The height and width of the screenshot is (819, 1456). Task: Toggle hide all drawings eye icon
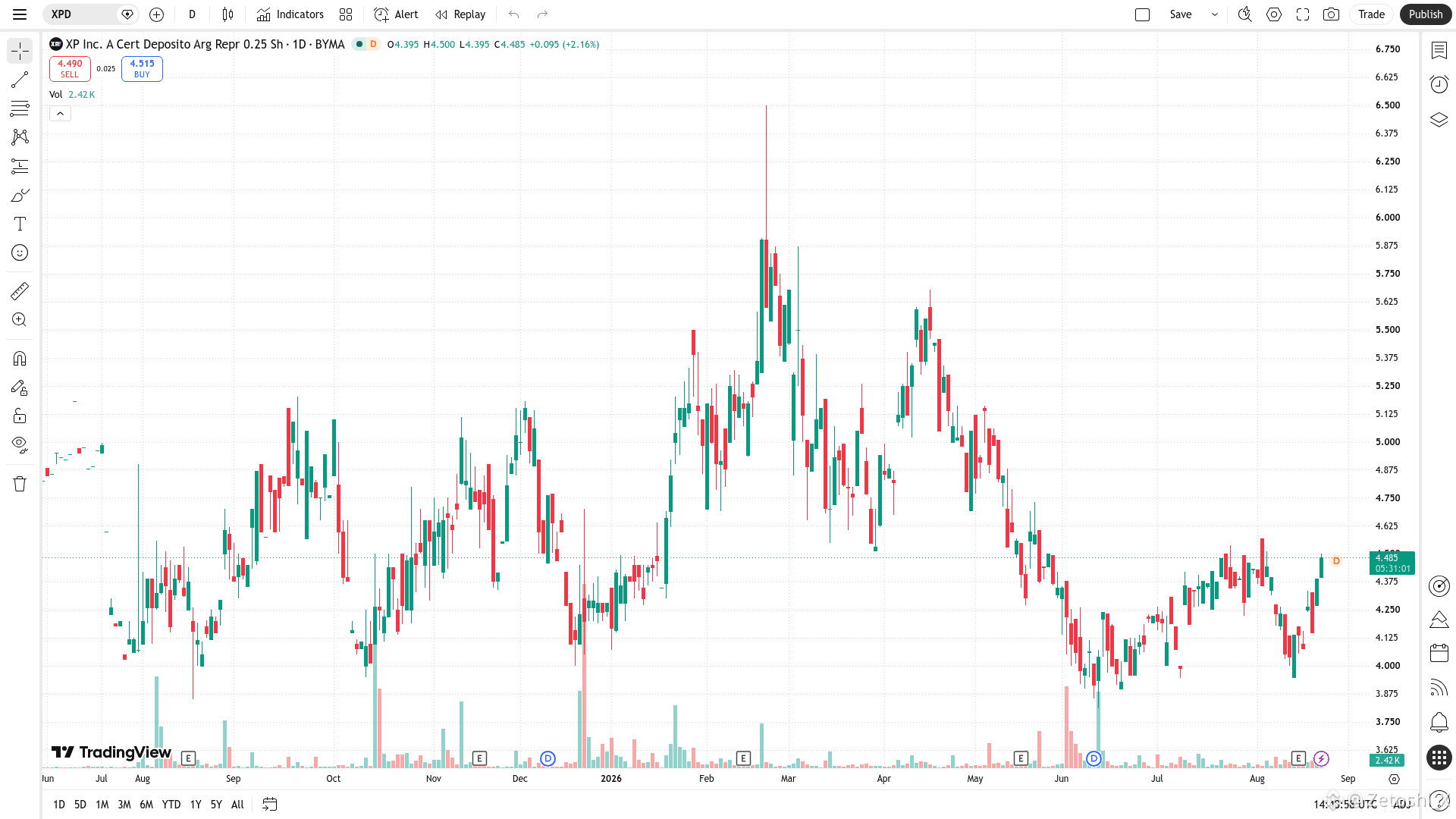20,445
